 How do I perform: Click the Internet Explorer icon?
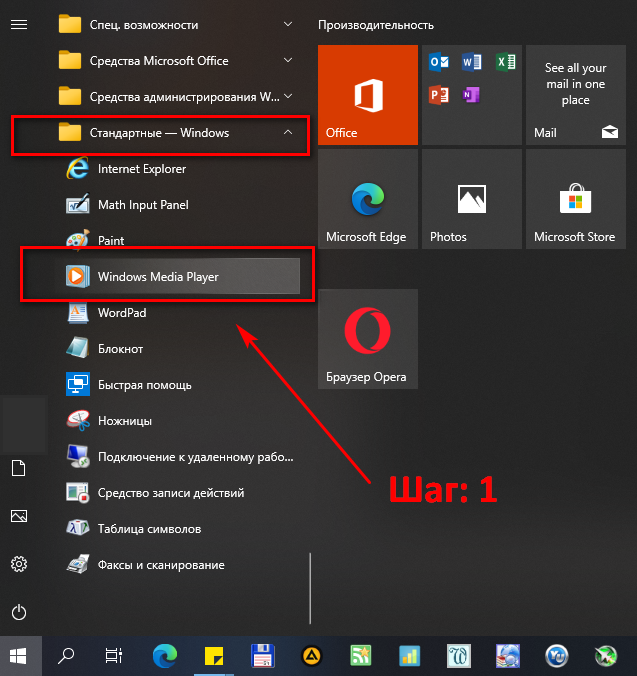click(x=78, y=169)
